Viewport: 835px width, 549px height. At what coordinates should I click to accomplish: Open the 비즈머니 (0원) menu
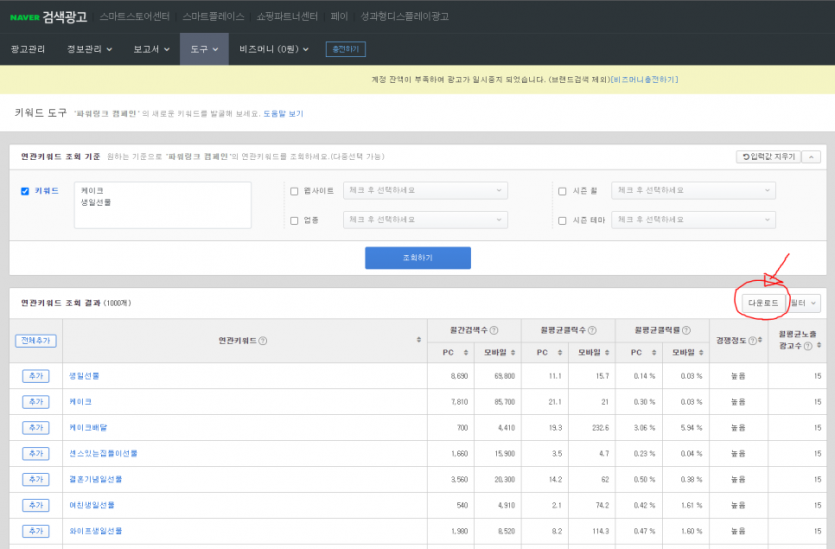pos(274,49)
